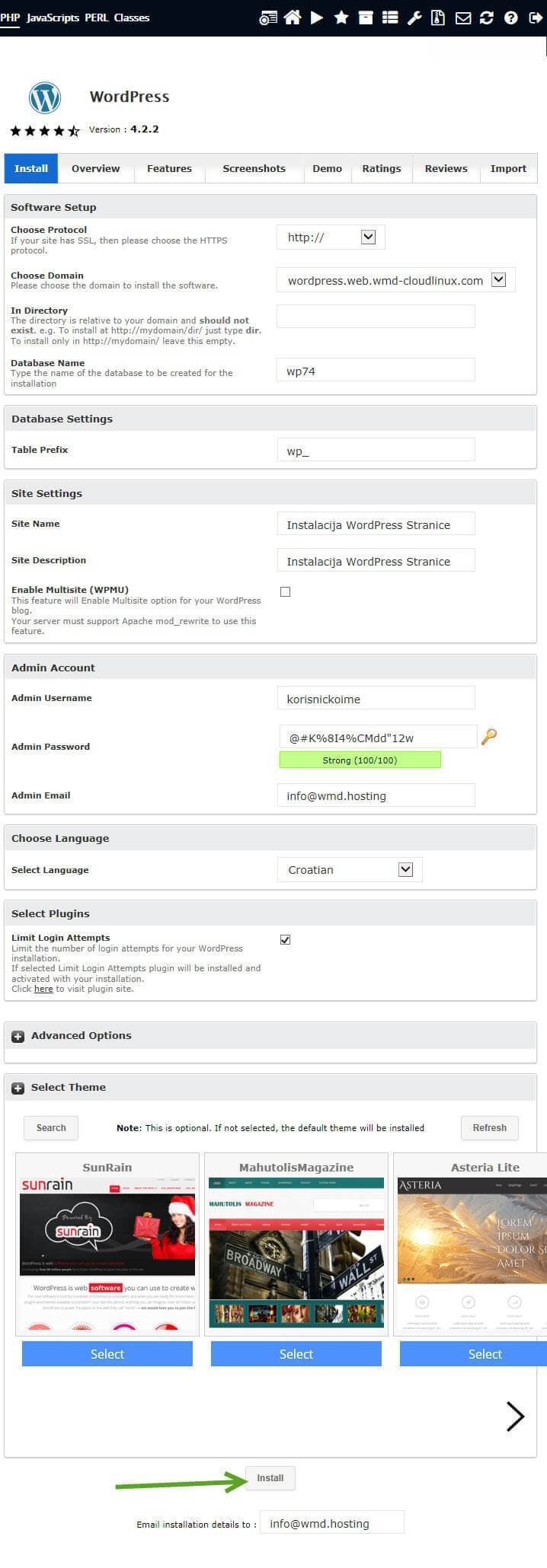The image size is (547, 1568).
Task: Click the SunRain theme preview thumbnail
Action: (107, 1254)
